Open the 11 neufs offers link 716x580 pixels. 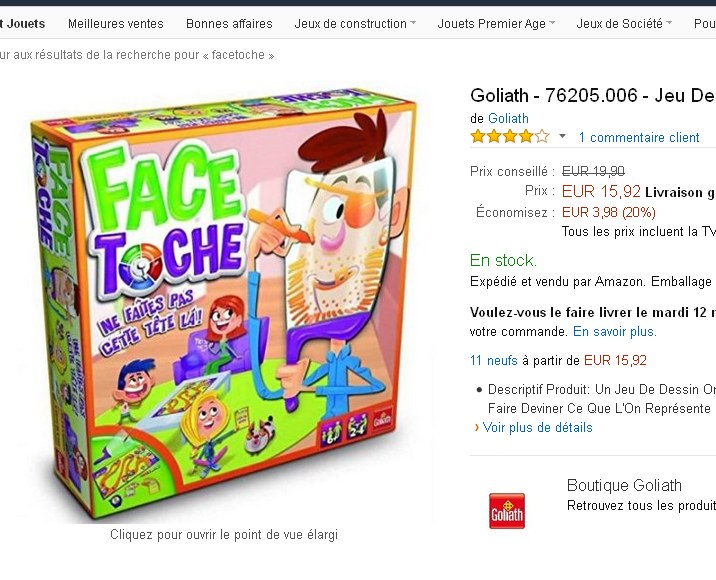[x=494, y=360]
